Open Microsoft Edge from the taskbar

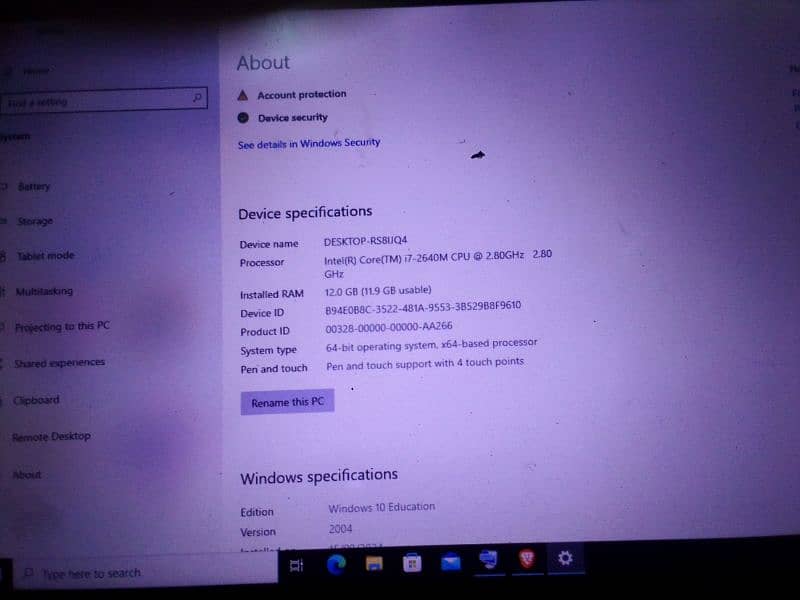[336, 565]
